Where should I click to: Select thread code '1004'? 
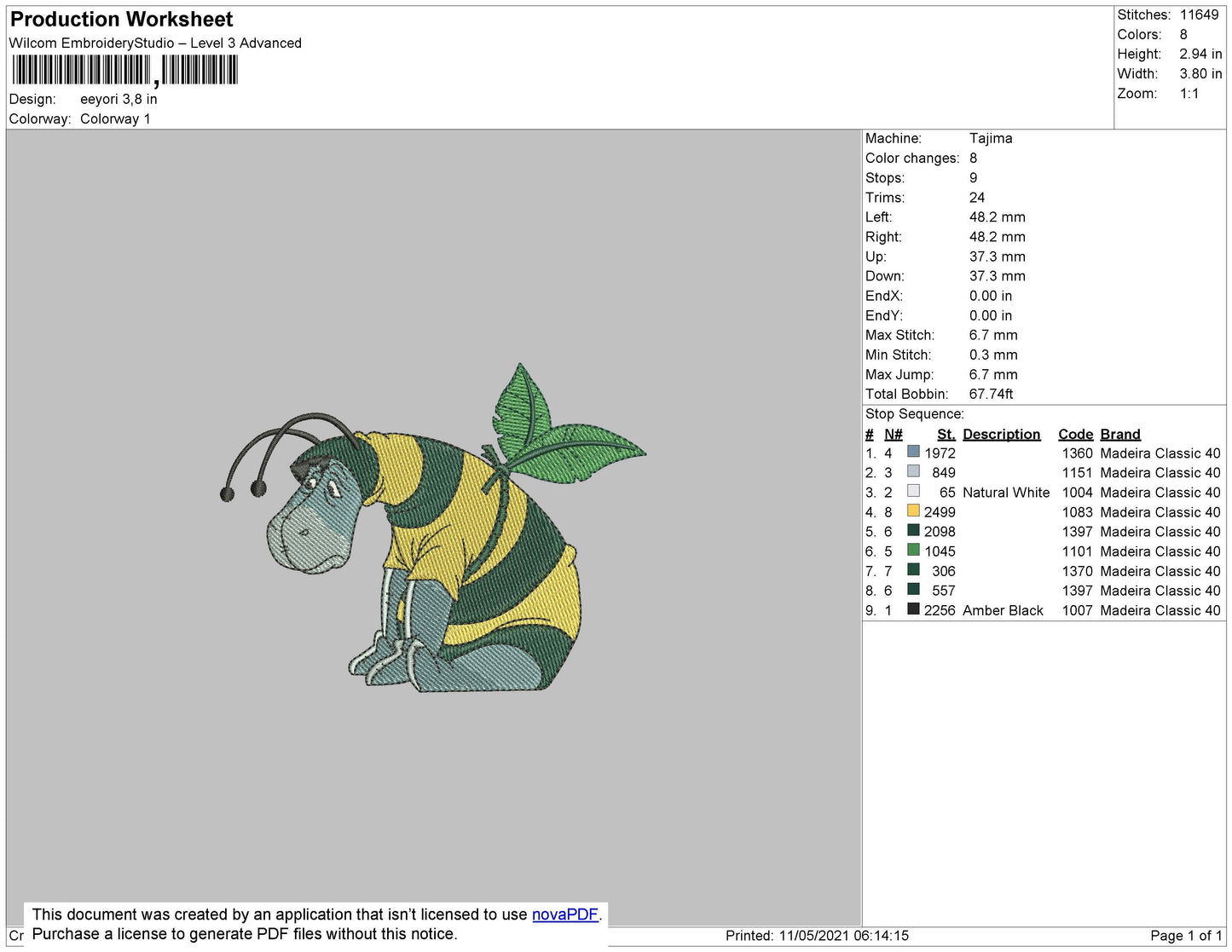[x=1078, y=493]
